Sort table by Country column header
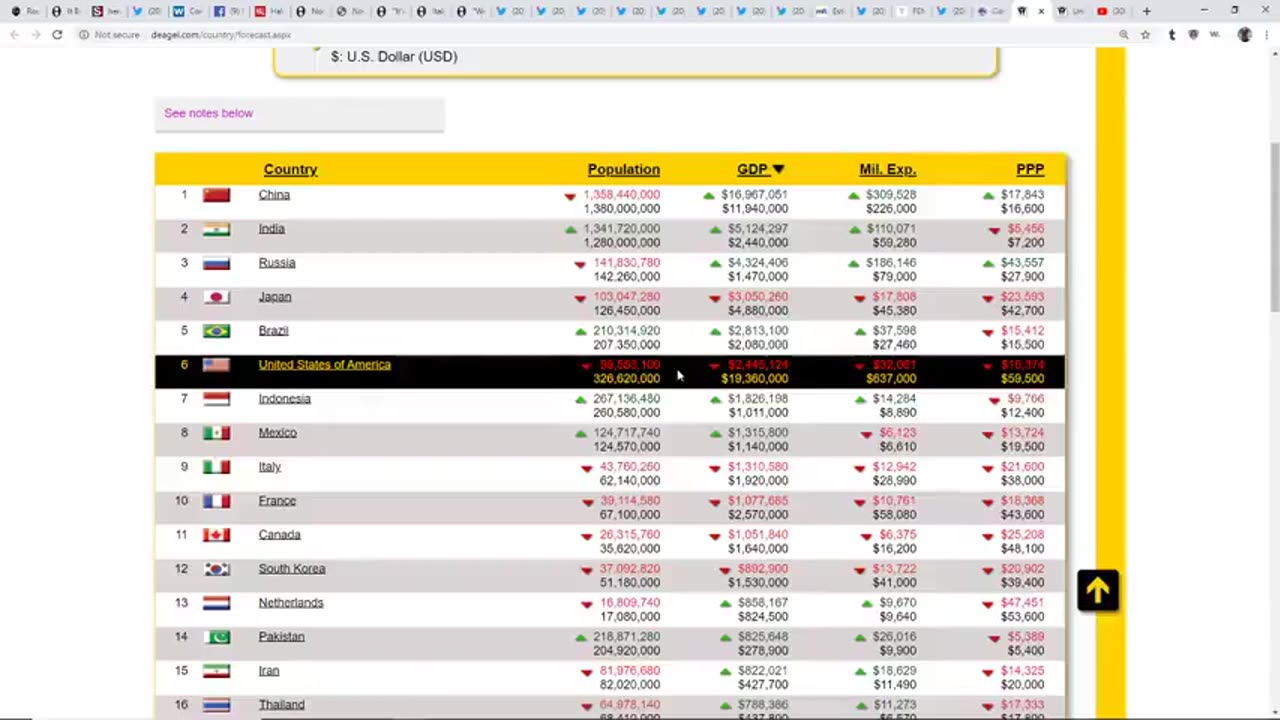 290,169
